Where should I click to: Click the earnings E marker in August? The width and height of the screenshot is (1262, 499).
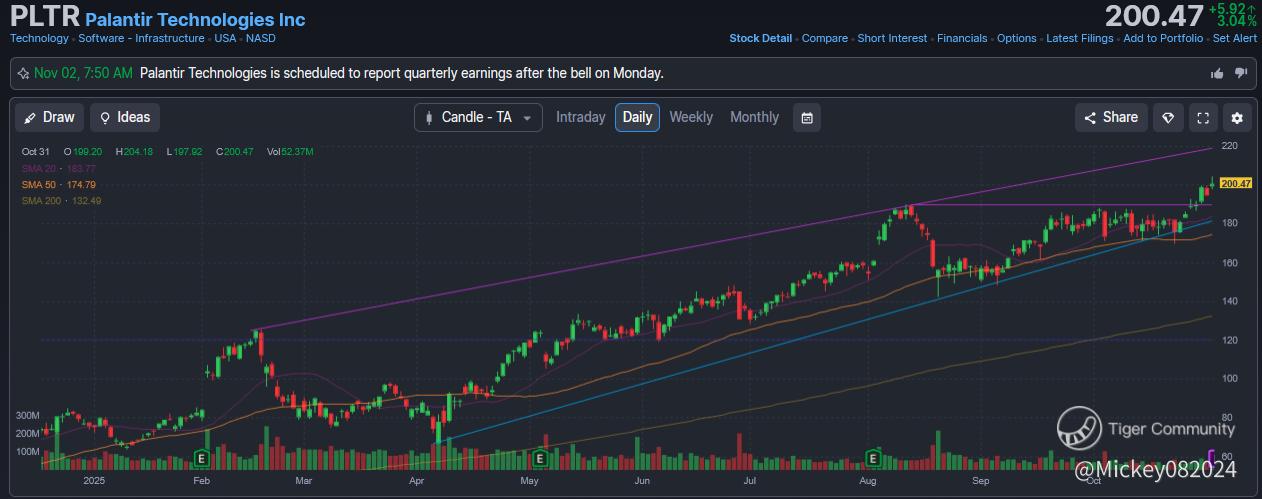[x=873, y=458]
